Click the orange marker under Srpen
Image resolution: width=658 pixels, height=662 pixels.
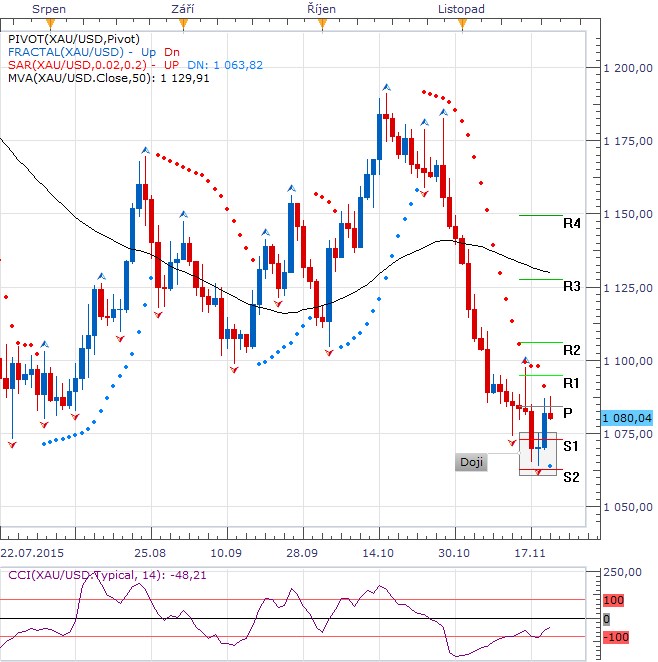(50, 24)
